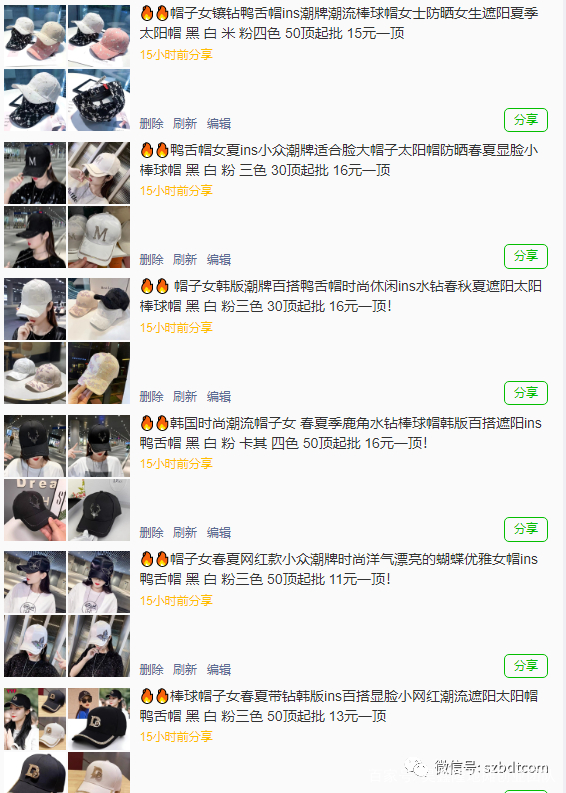Click 刷新 under the 鹿角水钻 listing
Screen dimensions: 566x793
[x=185, y=532]
